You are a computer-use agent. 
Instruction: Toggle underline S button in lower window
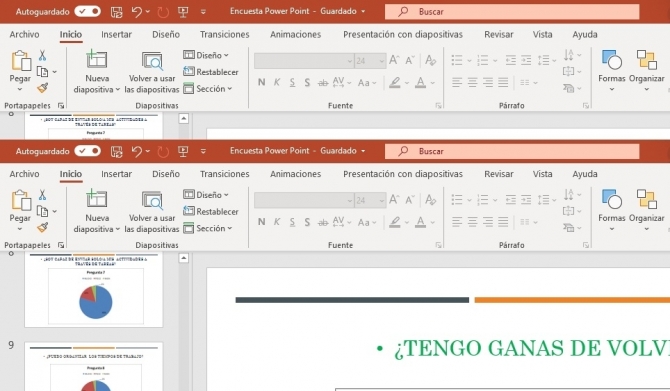(292, 222)
